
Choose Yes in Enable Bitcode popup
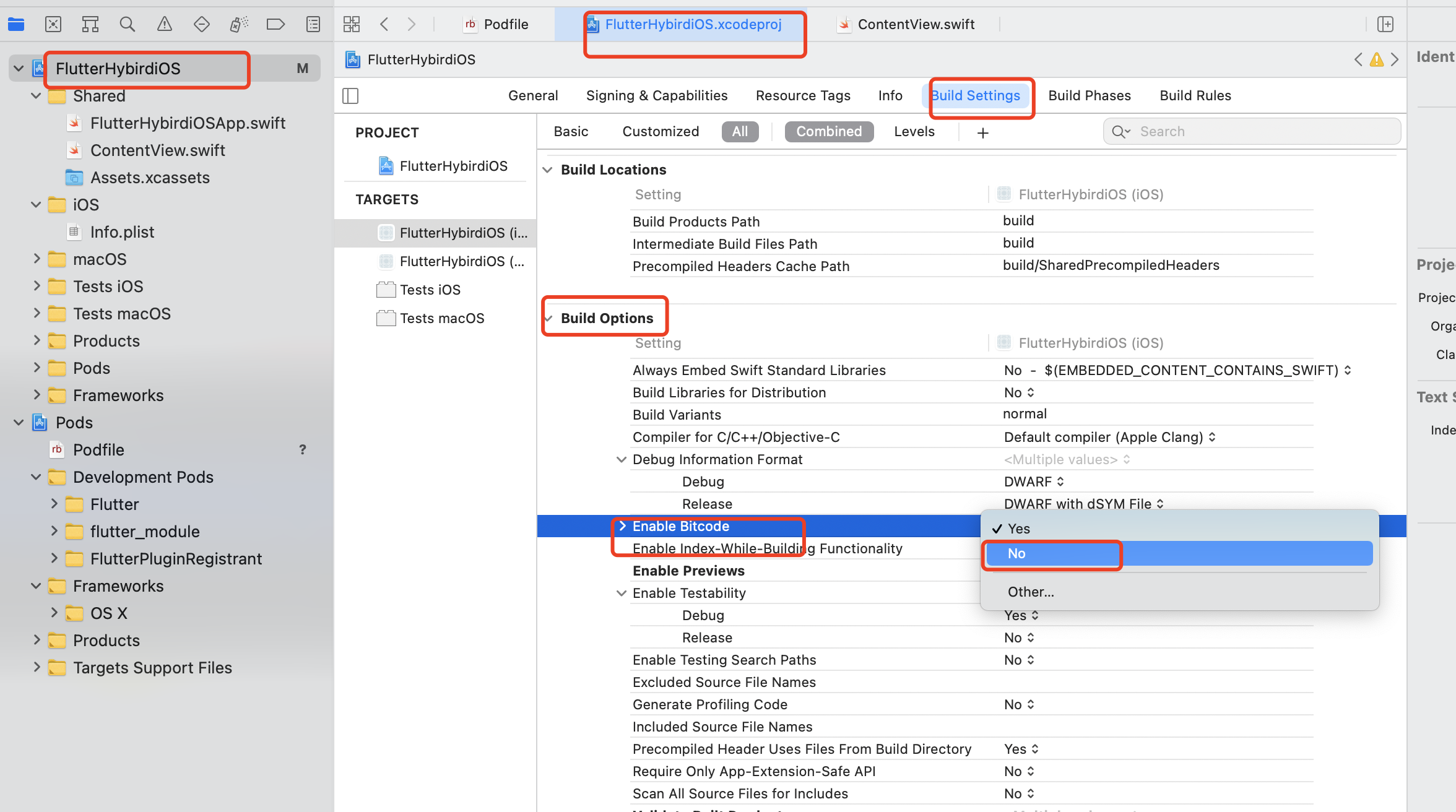[1179, 529]
